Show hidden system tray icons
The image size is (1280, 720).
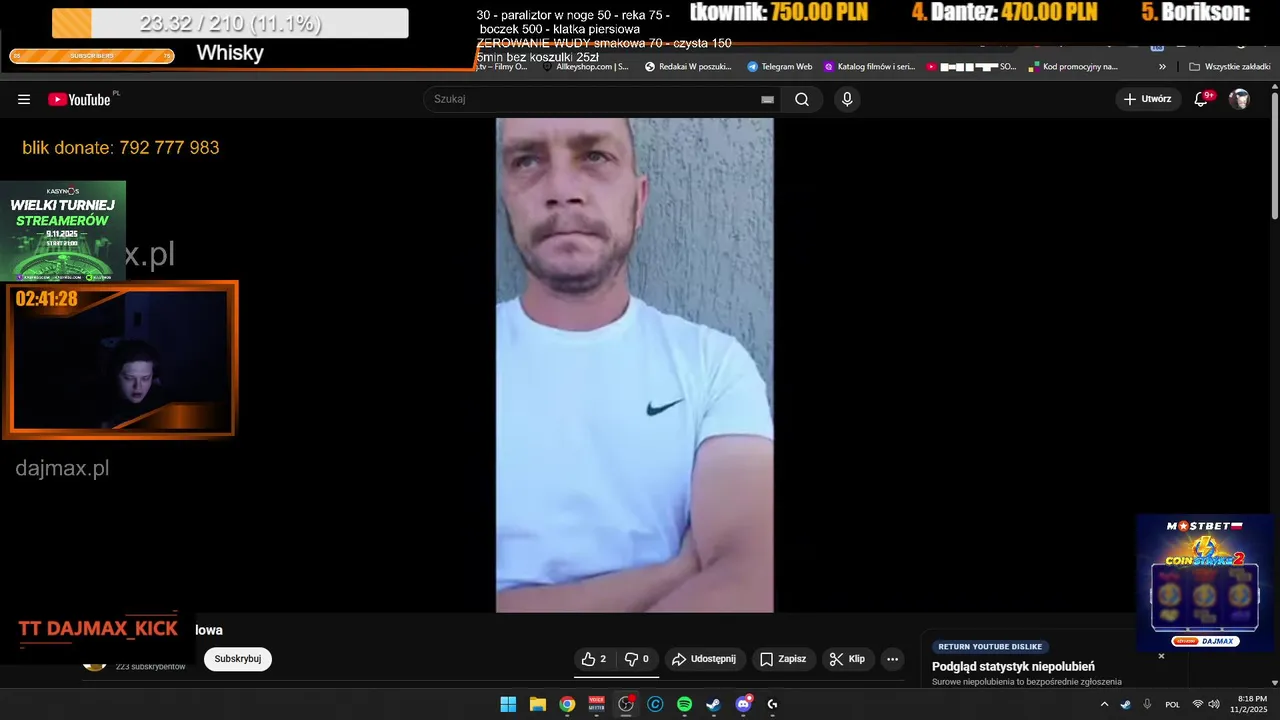[x=1104, y=704]
